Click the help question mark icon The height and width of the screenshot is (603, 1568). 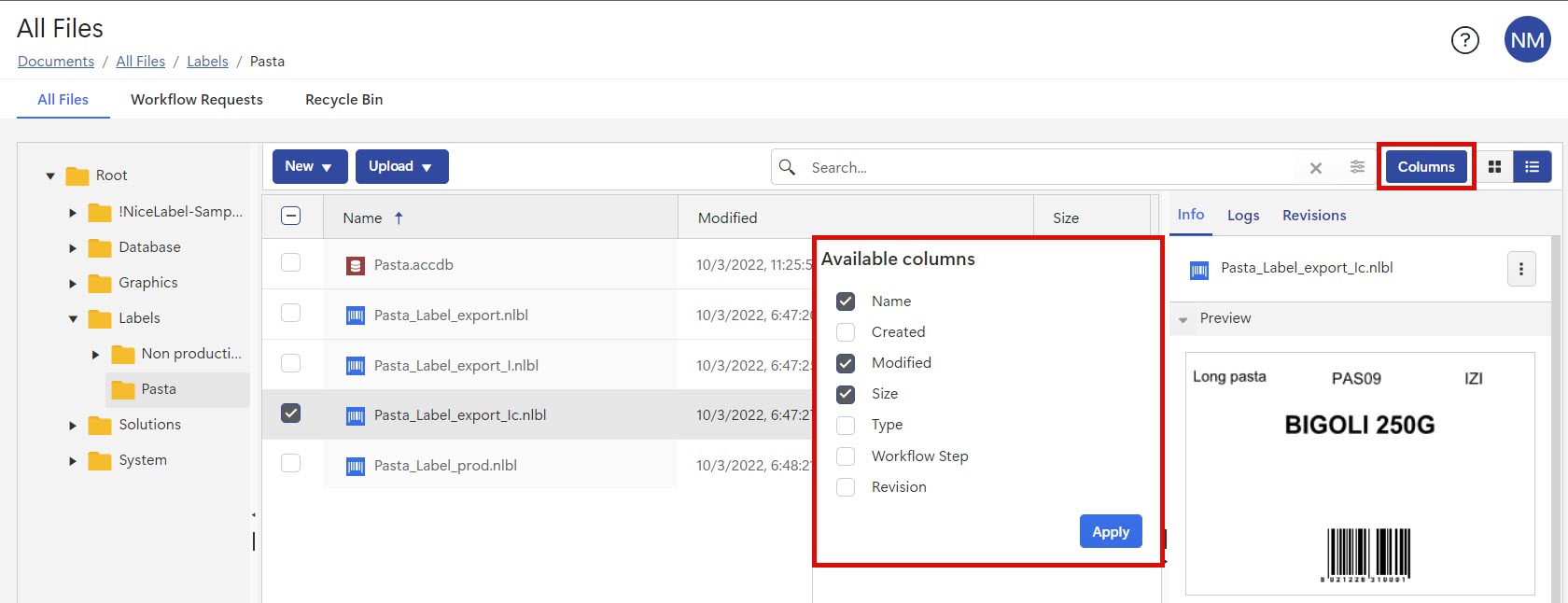tap(1464, 40)
